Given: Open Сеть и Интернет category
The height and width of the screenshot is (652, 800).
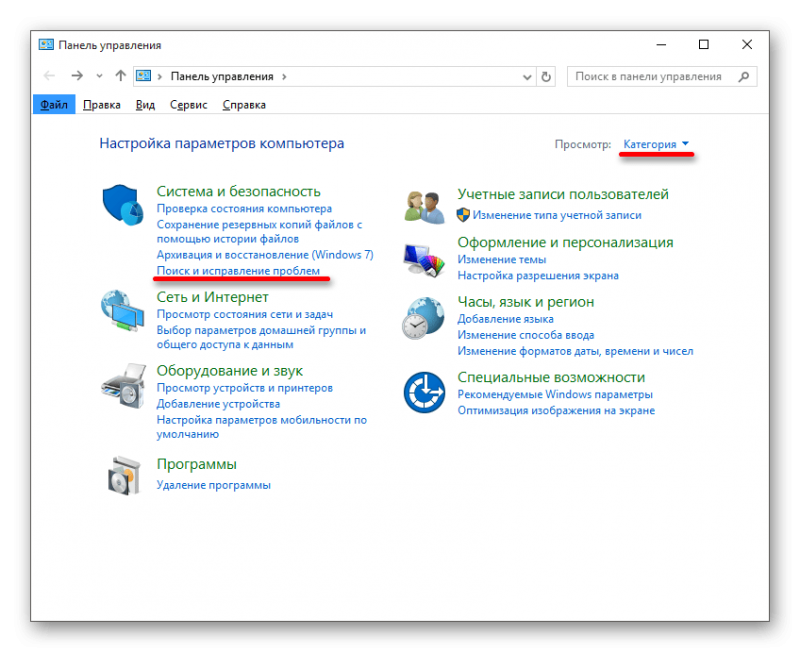Looking at the screenshot, I should click(x=212, y=297).
